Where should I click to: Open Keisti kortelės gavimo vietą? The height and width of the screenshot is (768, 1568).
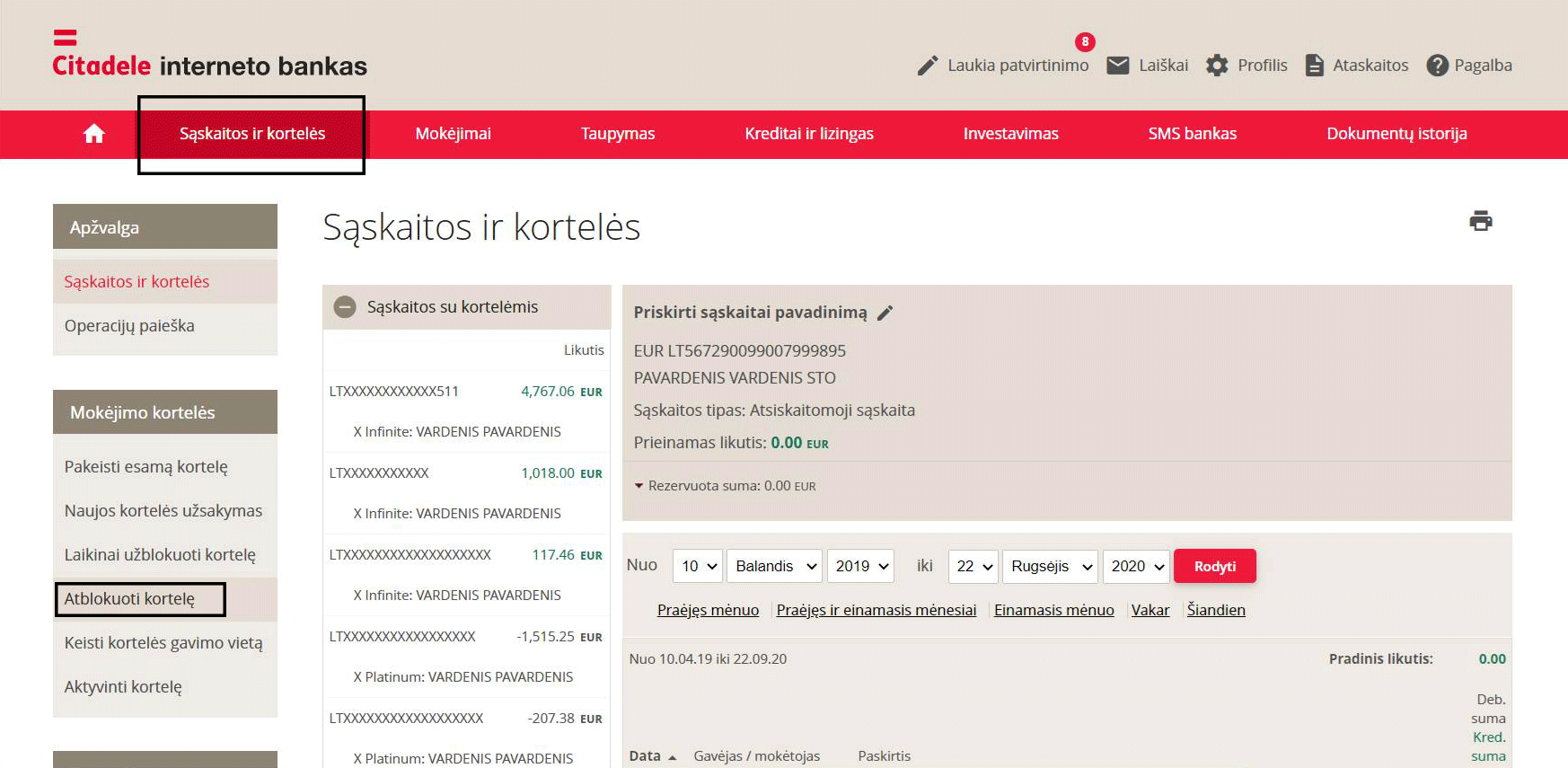(x=165, y=643)
